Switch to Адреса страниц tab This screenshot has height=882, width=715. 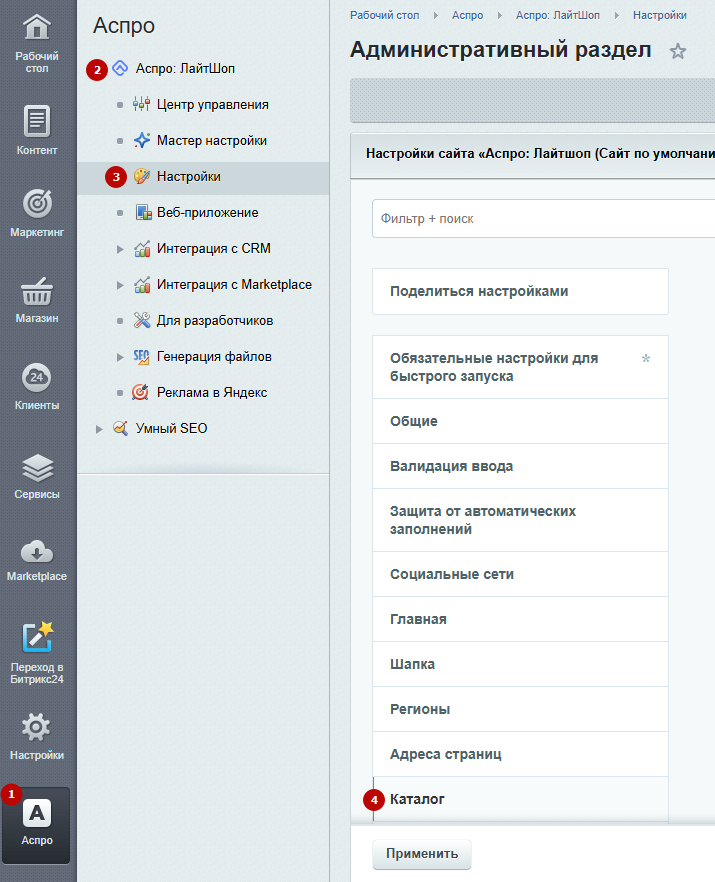point(520,754)
